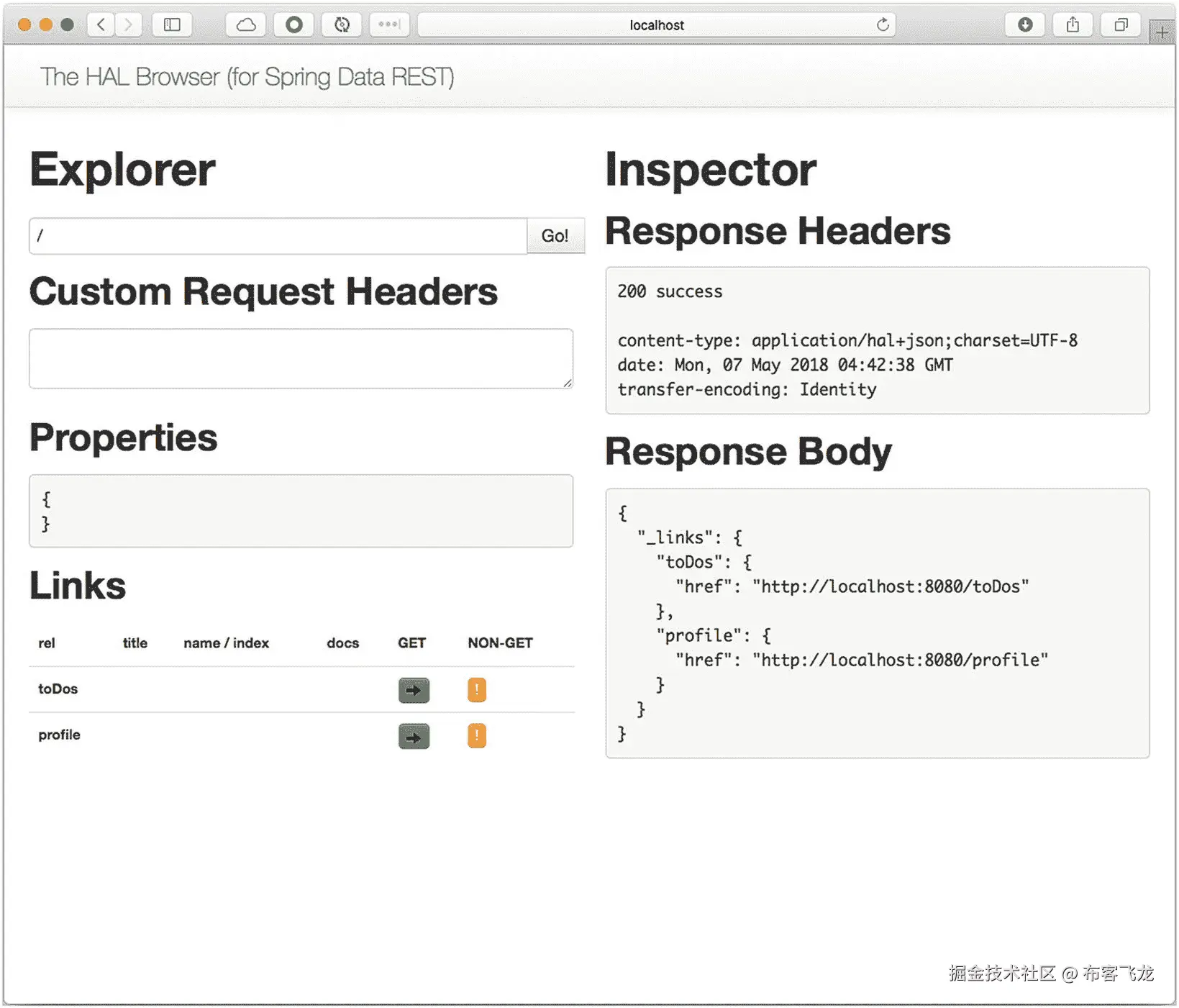Click the Safari forward arrow

128,24
